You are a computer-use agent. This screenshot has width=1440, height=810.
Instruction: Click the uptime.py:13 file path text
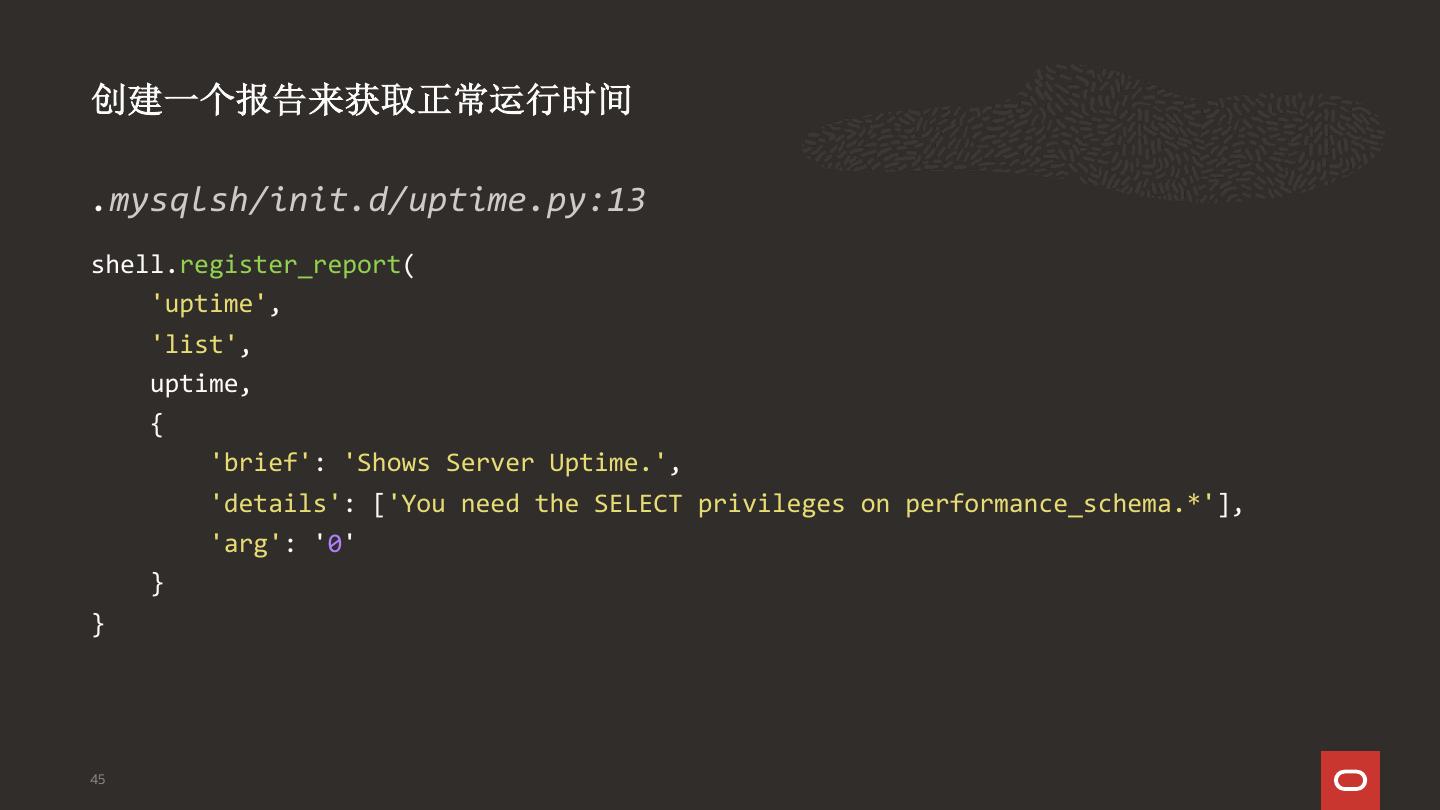coord(368,200)
